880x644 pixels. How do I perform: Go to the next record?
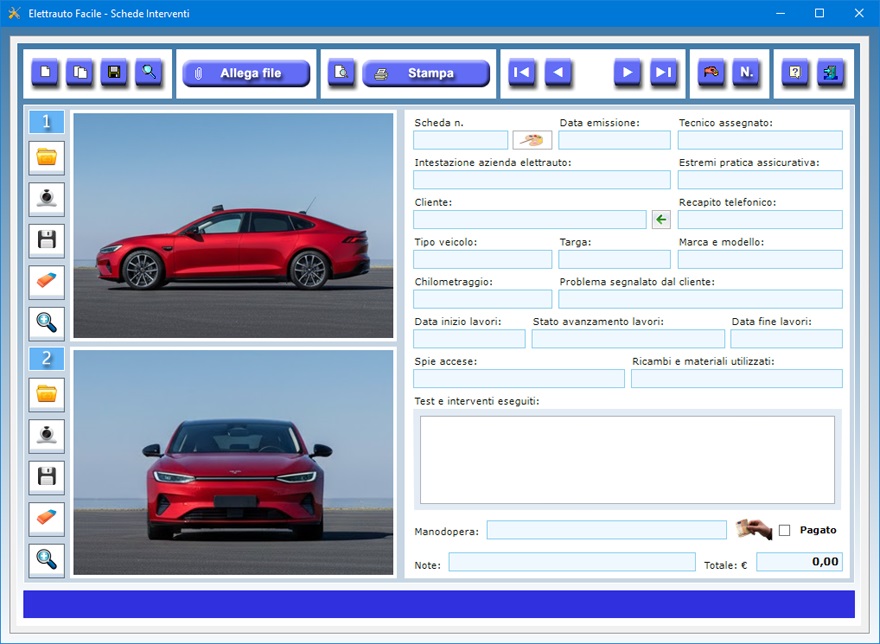point(627,73)
